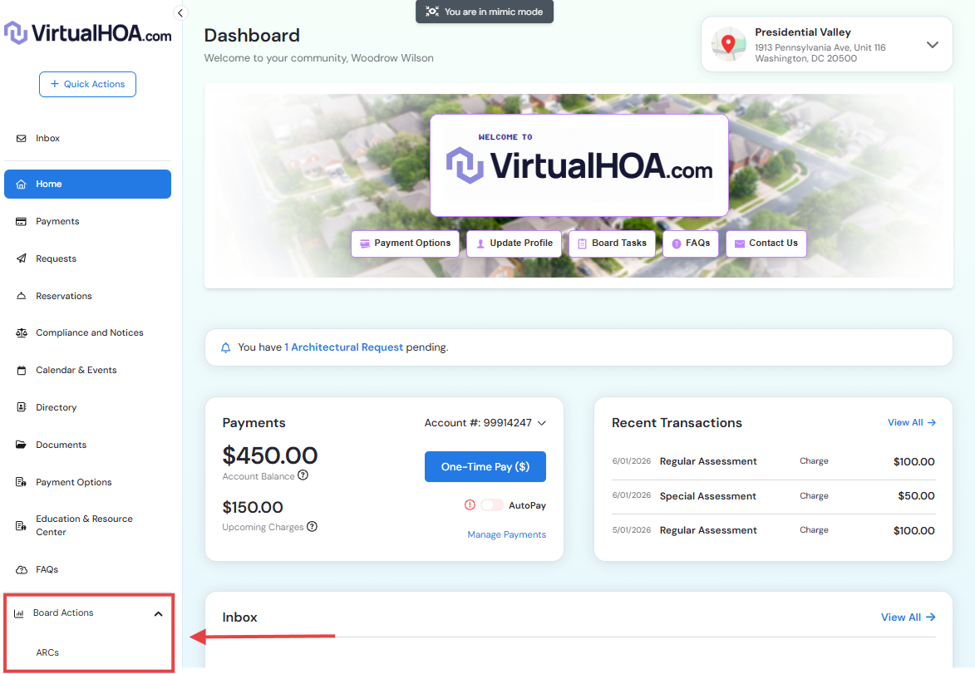Click the Home house icon
975x674 pixels.
21,184
